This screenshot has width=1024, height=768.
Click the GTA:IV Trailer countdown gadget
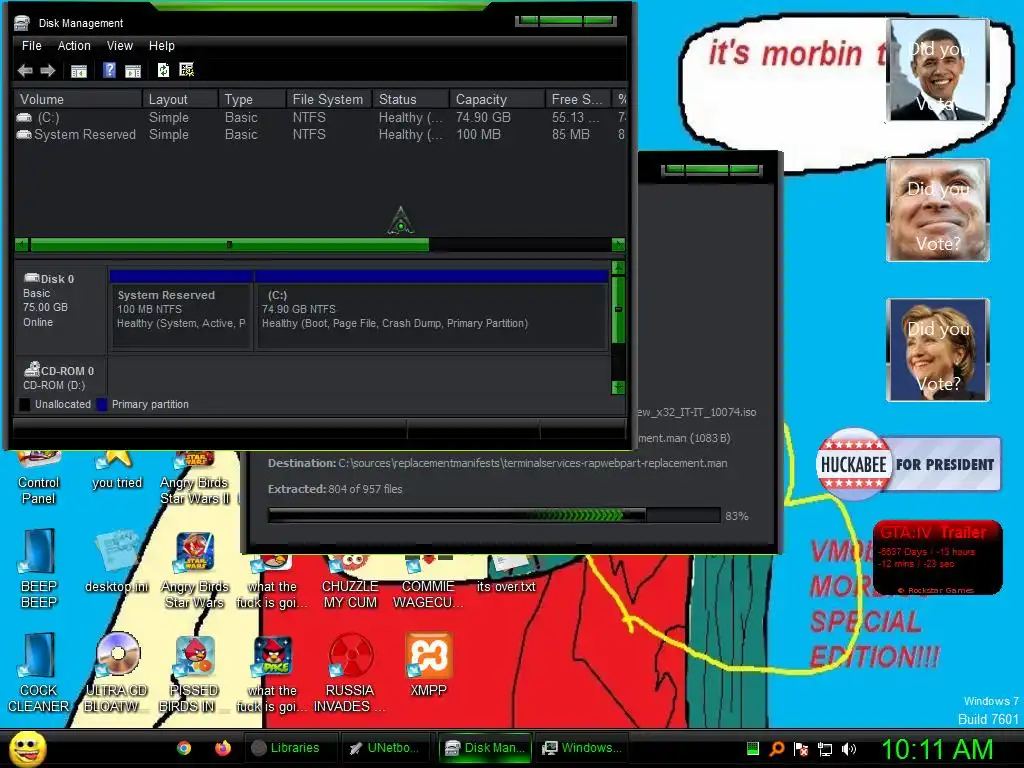938,558
